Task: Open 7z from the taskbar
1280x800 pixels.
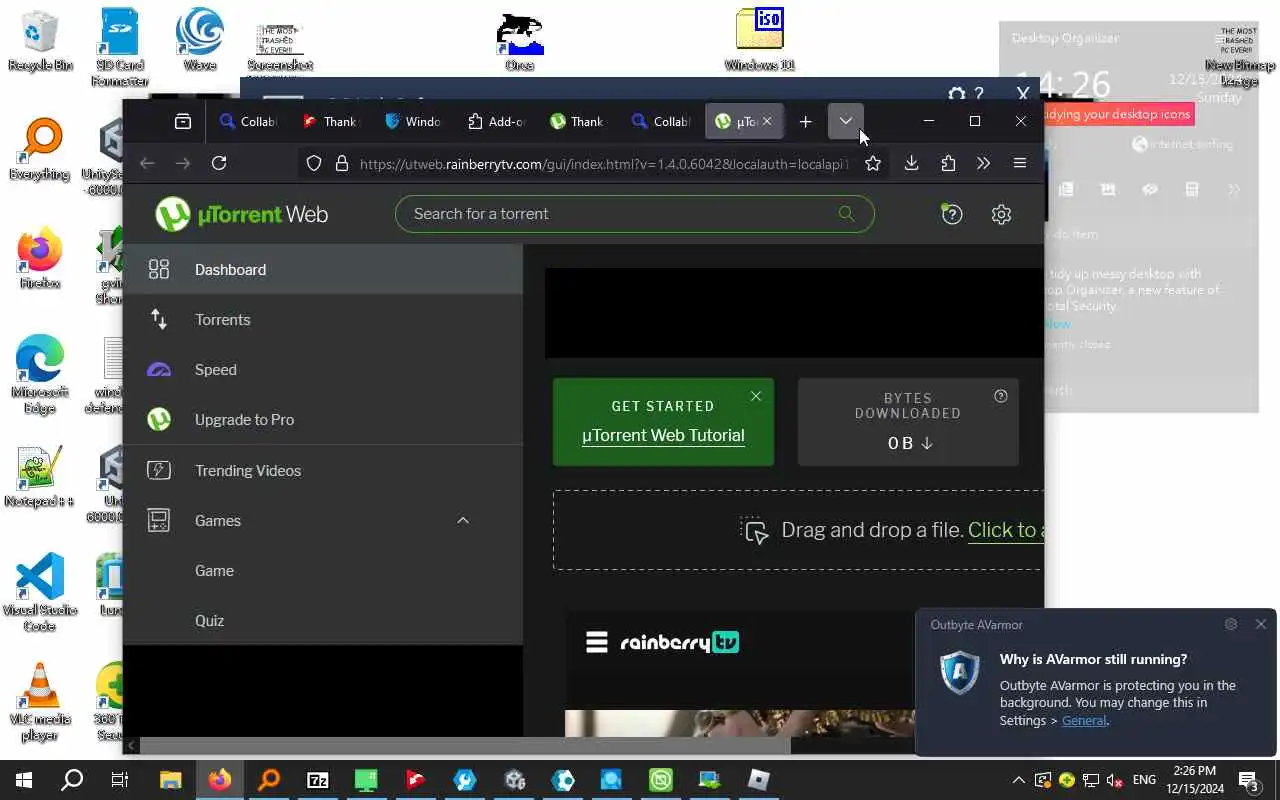Action: (317, 780)
